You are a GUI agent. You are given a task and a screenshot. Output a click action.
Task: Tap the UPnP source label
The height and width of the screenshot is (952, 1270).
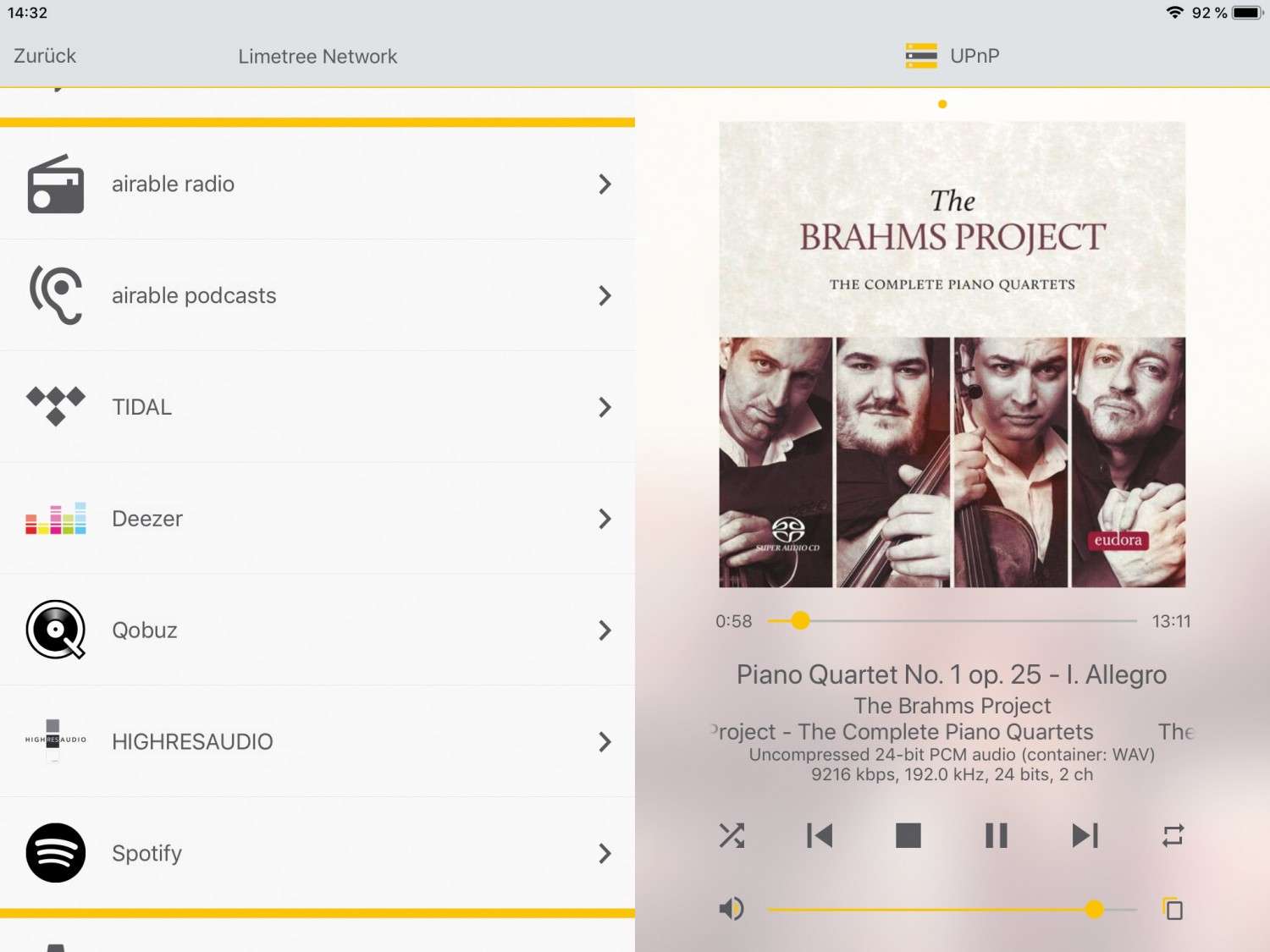point(975,56)
